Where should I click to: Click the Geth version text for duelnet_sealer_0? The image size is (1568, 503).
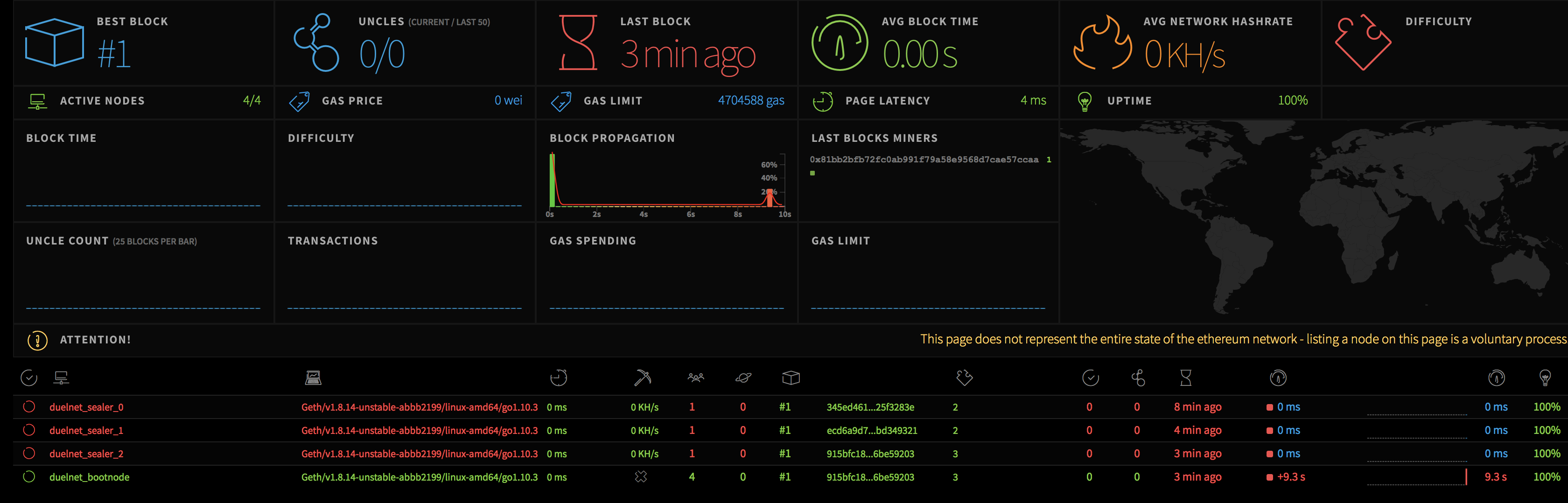click(420, 407)
